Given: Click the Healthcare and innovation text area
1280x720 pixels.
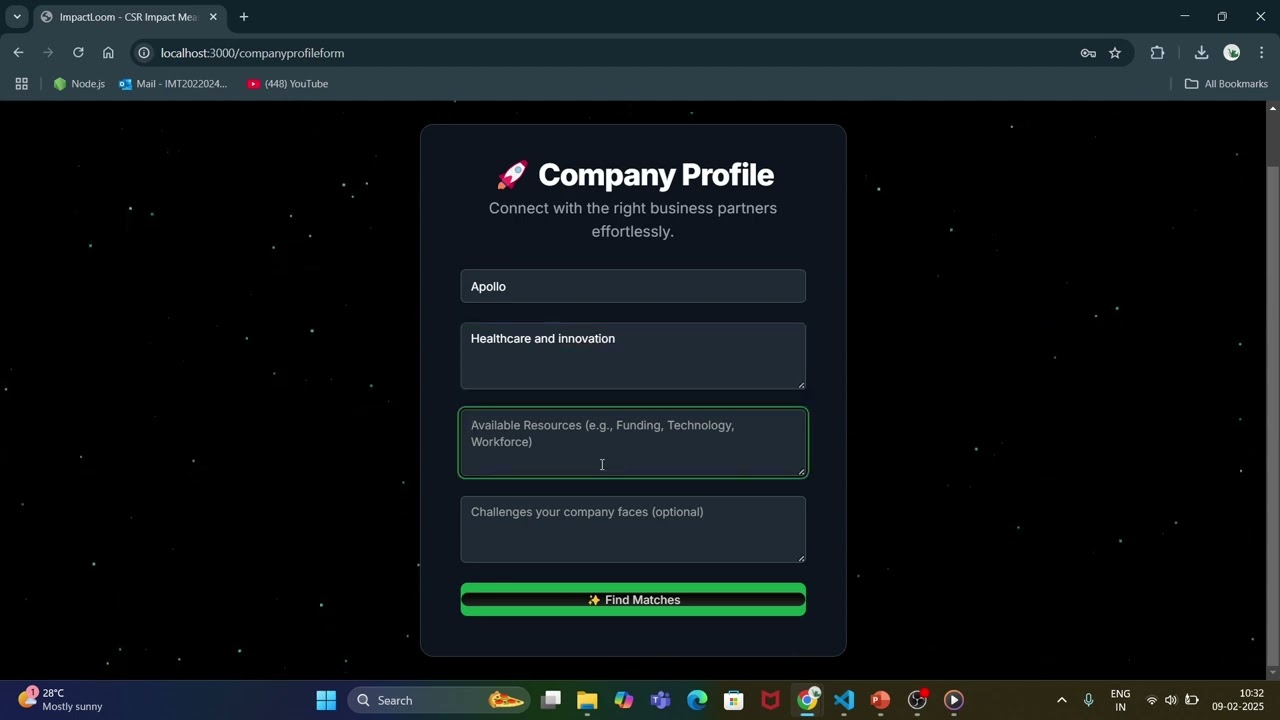Looking at the screenshot, I should 633,356.
